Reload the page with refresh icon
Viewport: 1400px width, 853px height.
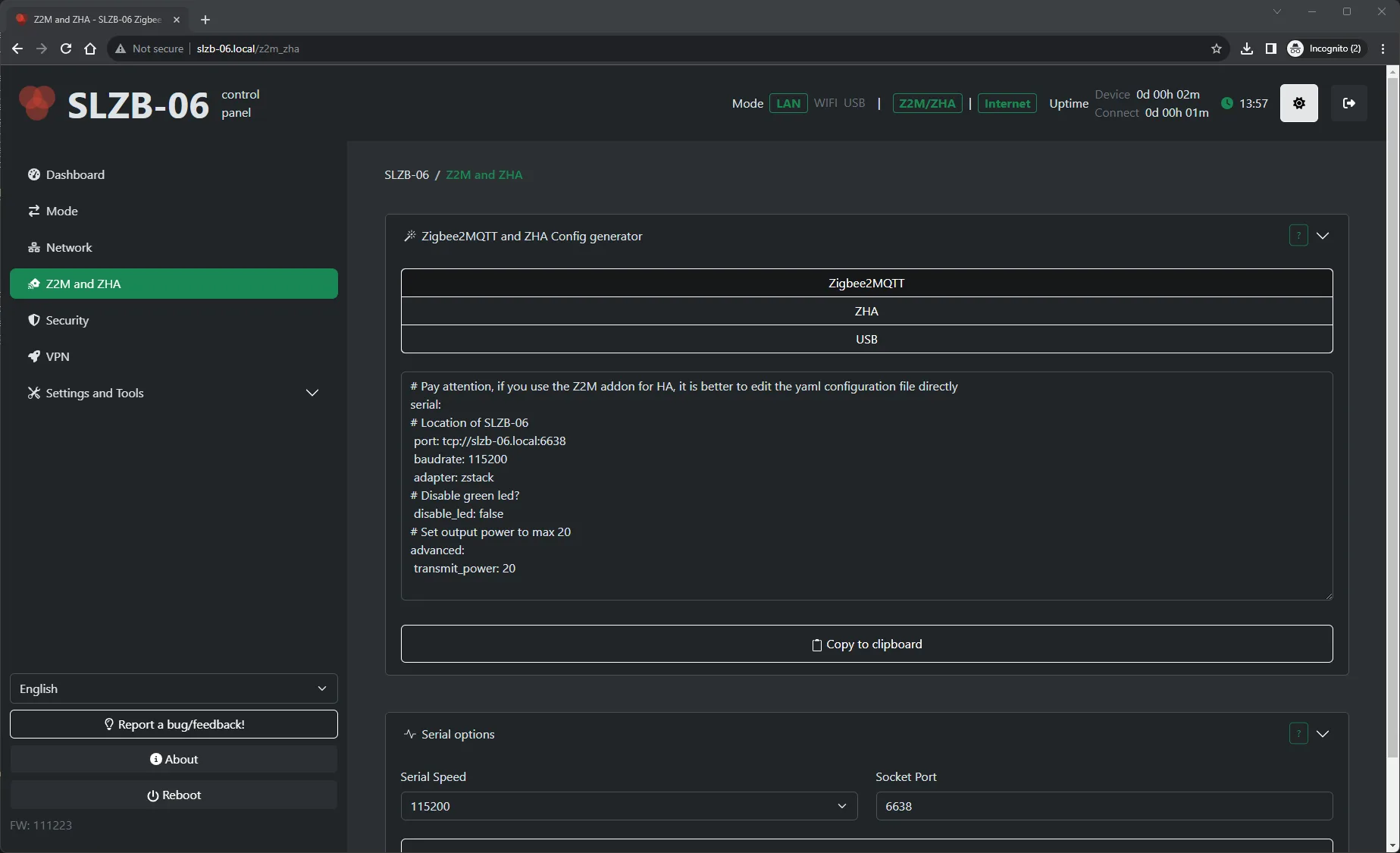point(66,49)
